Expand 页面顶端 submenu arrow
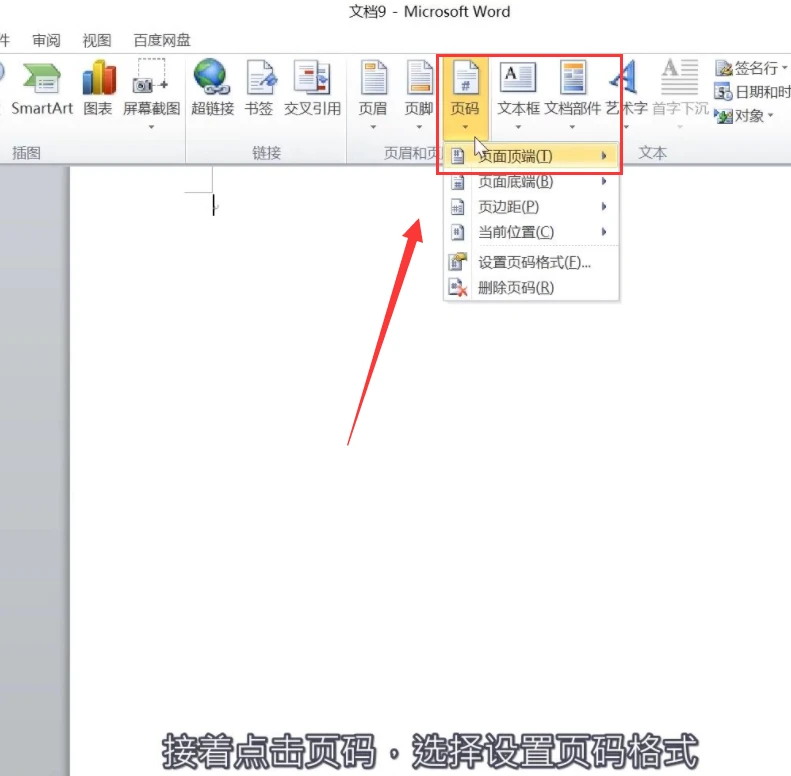 coord(604,156)
